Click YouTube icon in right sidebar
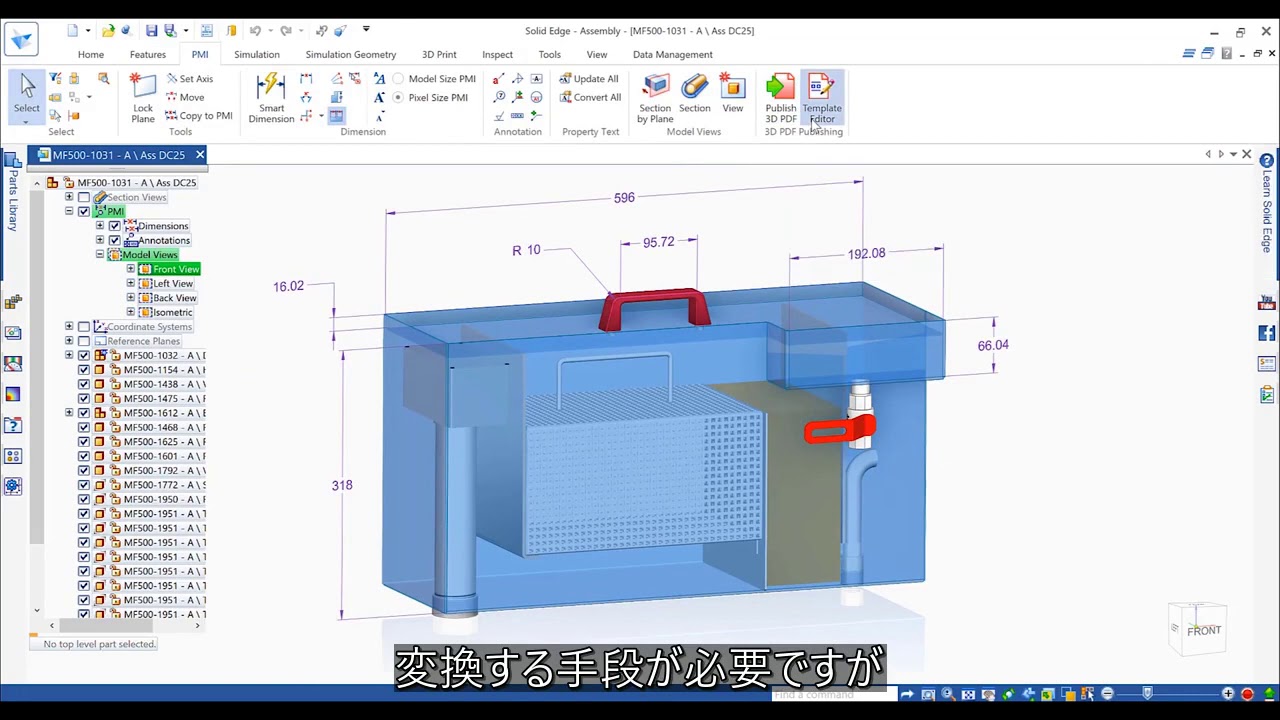Image resolution: width=1280 pixels, height=720 pixels. [x=1267, y=303]
